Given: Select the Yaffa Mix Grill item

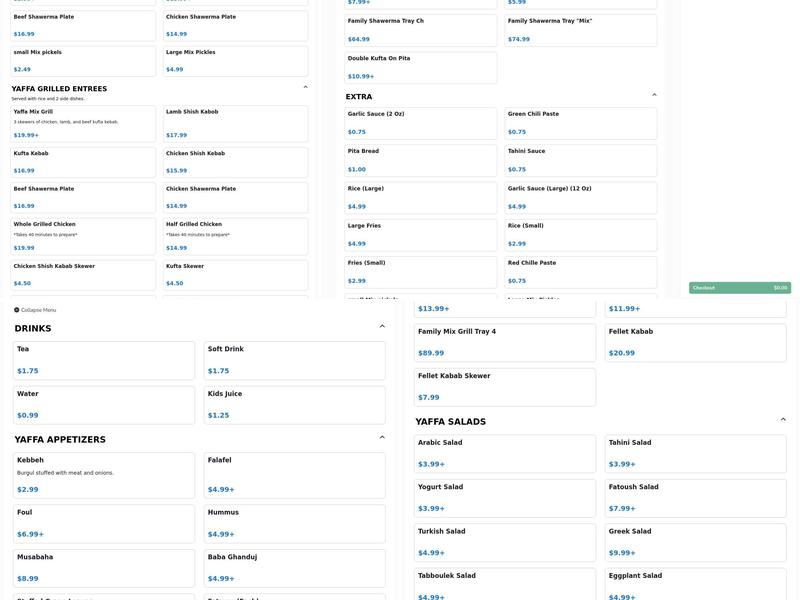Looking at the screenshot, I should 84,123.
